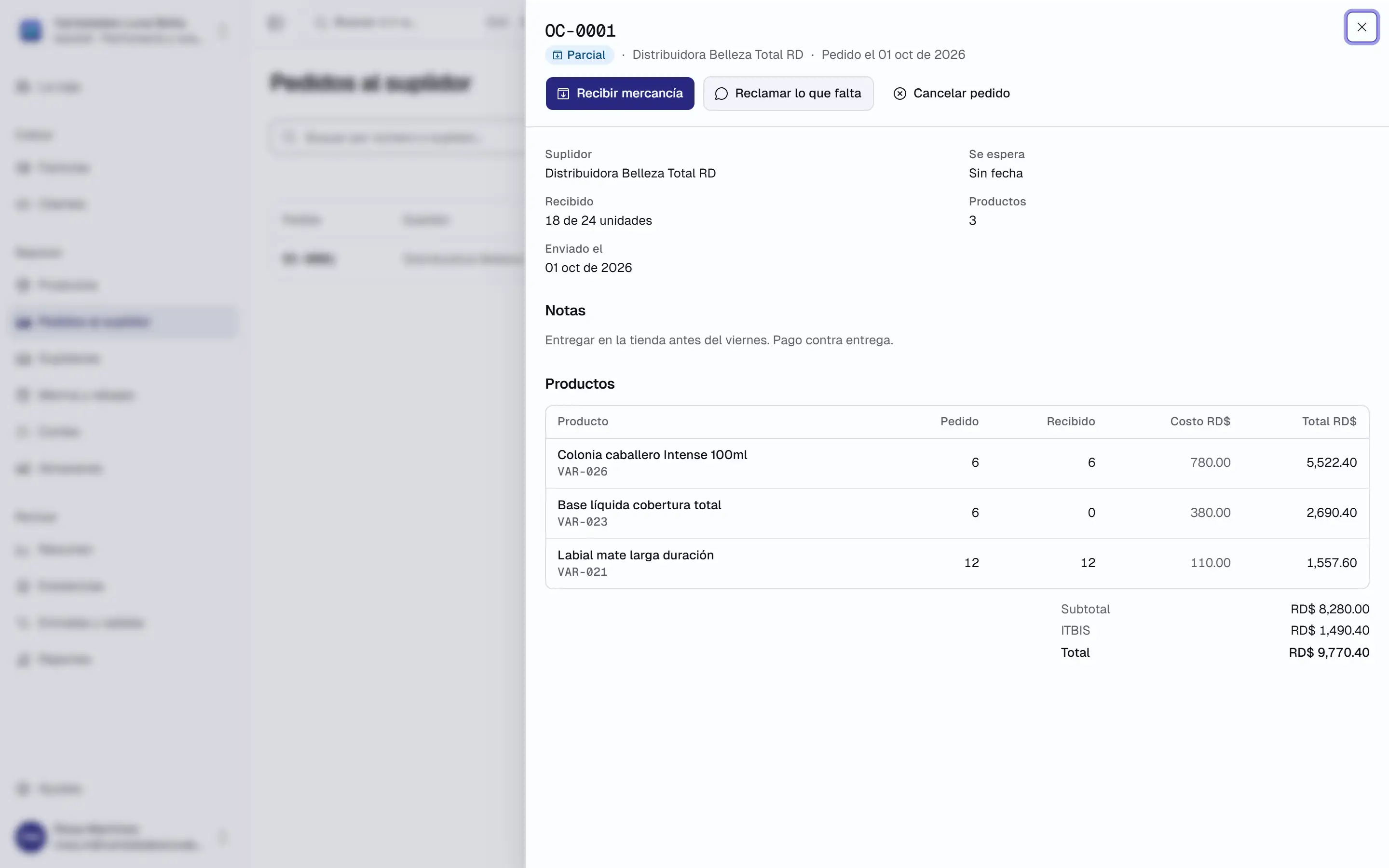This screenshot has width=1389, height=868.
Task: Click the Producto column header
Action: pyautogui.click(x=583, y=421)
